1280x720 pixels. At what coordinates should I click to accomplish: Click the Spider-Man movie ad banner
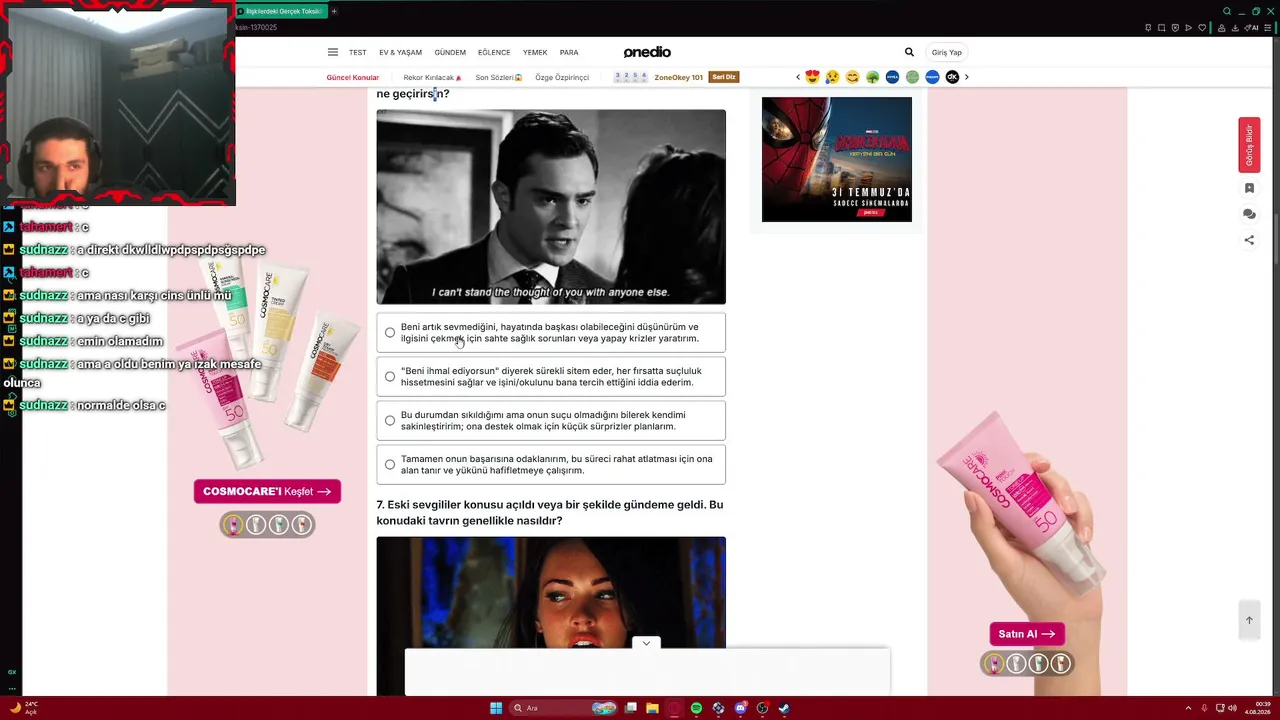(x=837, y=159)
